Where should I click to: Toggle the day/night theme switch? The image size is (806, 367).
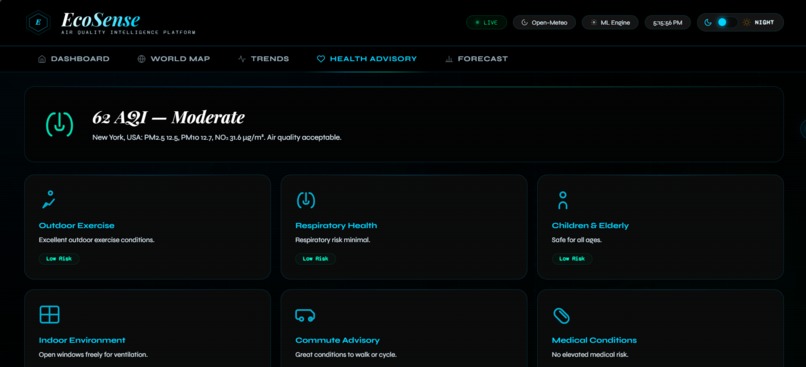click(x=726, y=23)
